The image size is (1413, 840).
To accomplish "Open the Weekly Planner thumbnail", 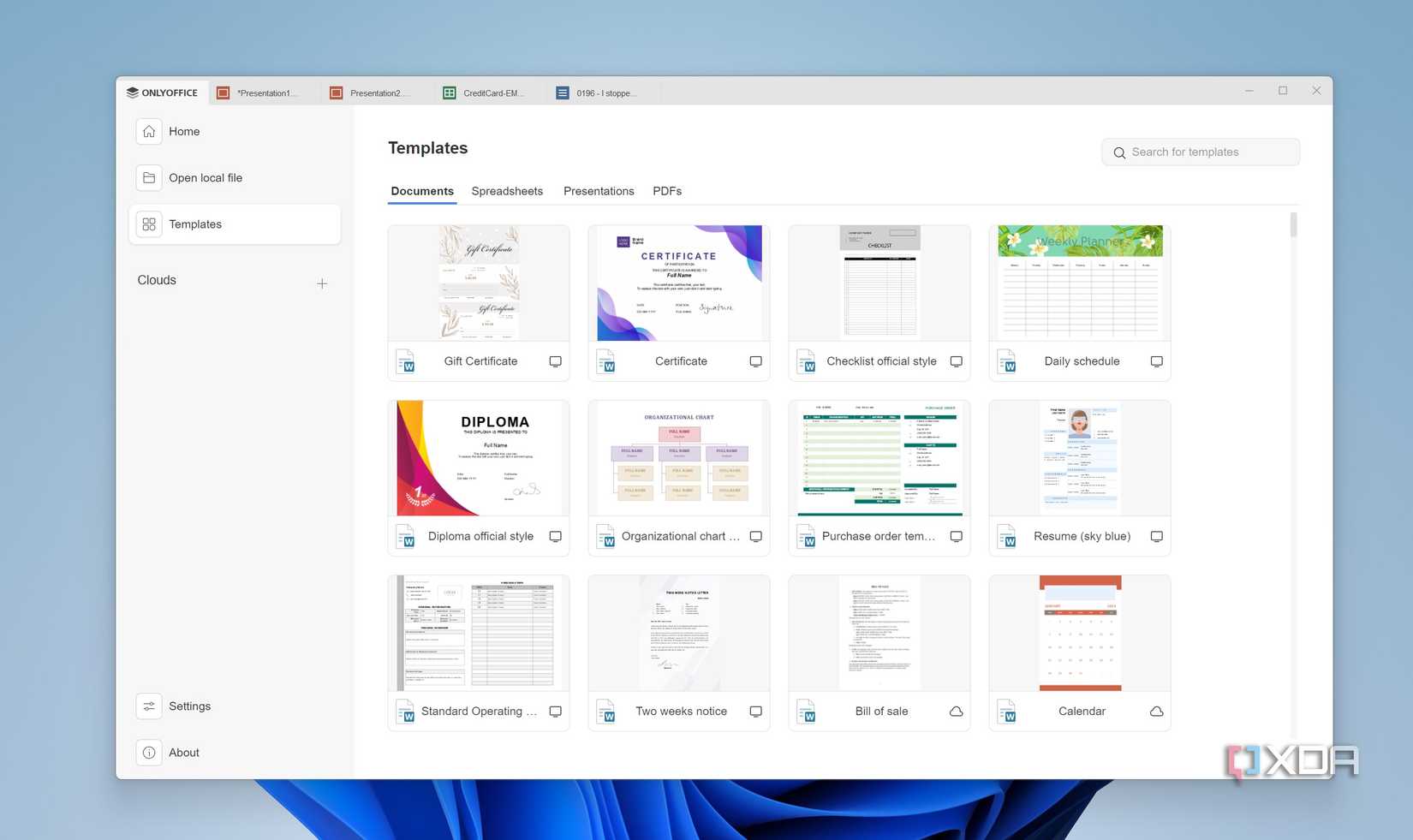I will coord(1080,283).
